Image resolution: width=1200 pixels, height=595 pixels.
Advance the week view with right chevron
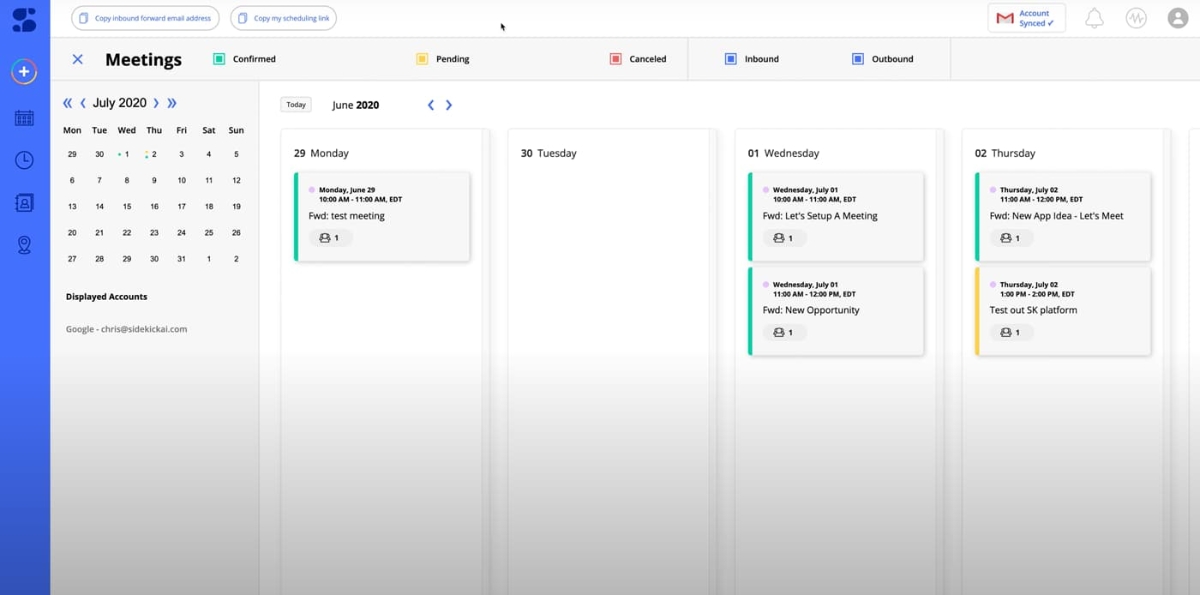449,105
